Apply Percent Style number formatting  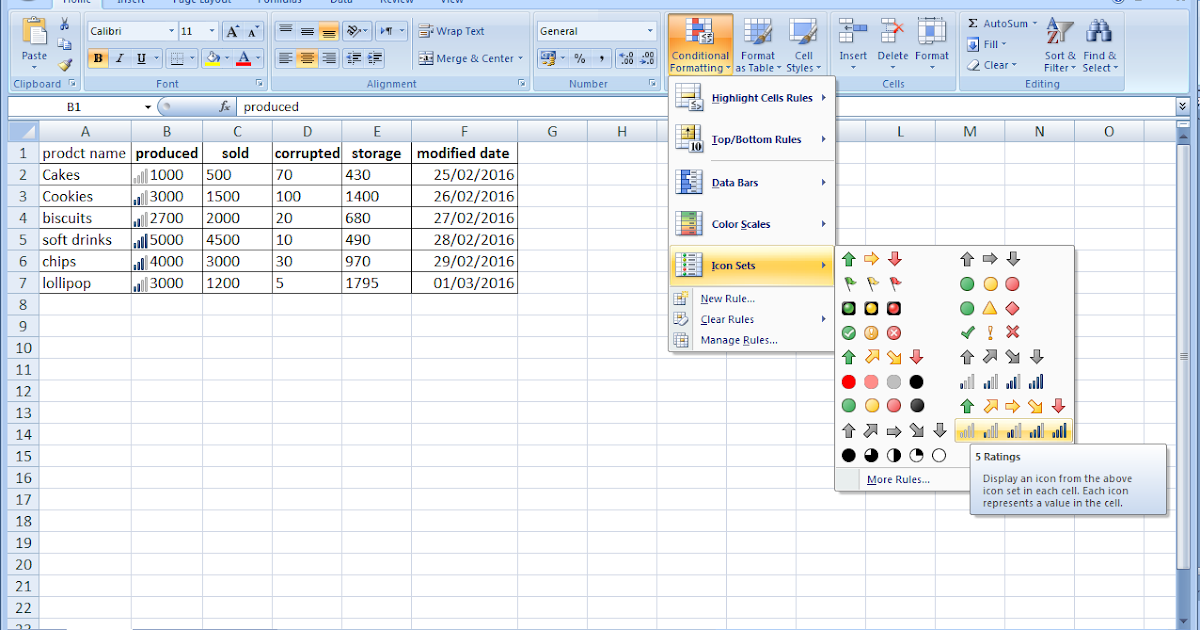point(578,58)
